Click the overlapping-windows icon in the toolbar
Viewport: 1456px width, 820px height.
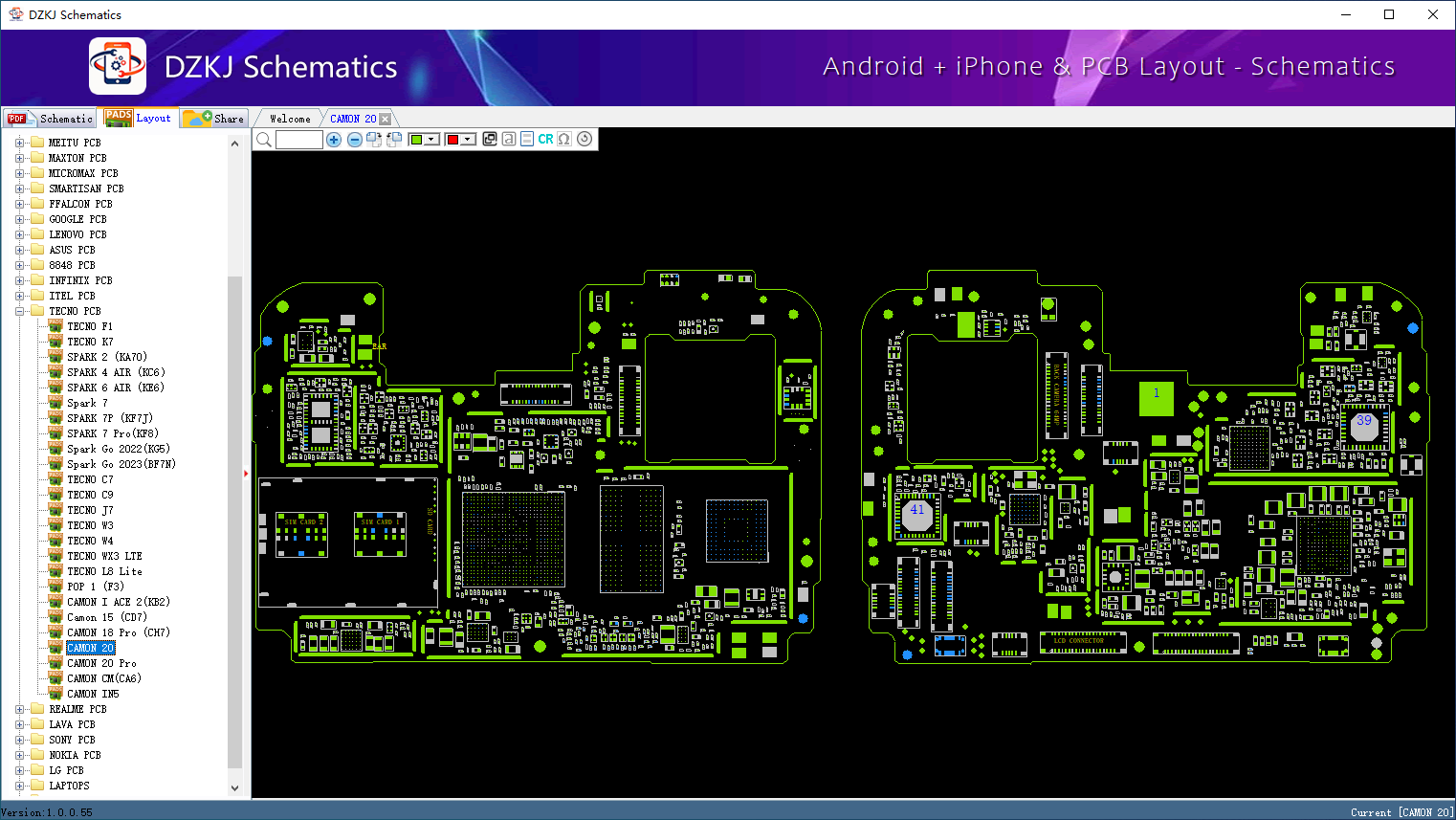tap(490, 139)
